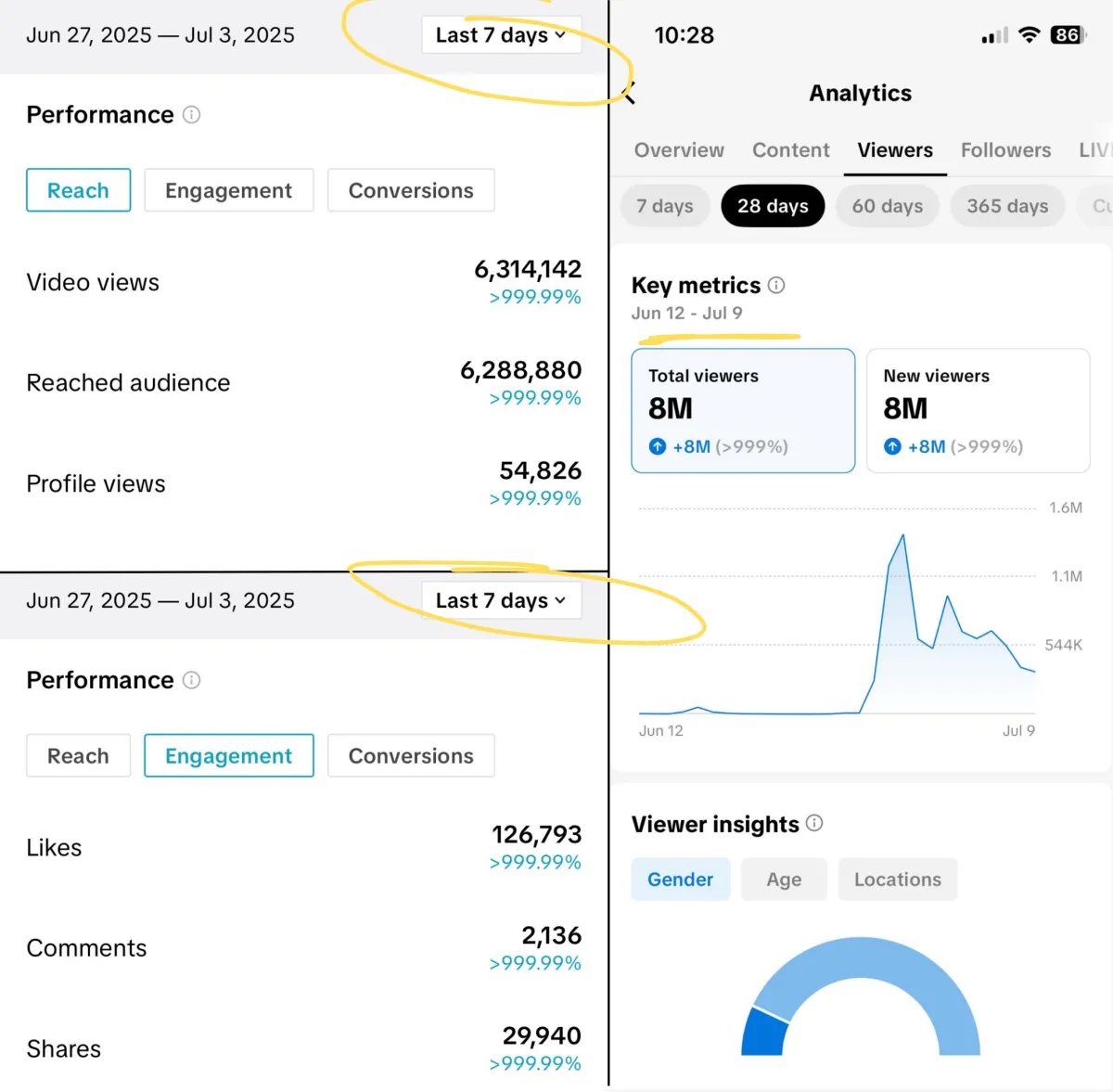Image resolution: width=1113 pixels, height=1092 pixels.
Task: Click the Comments label
Action: coord(86,947)
